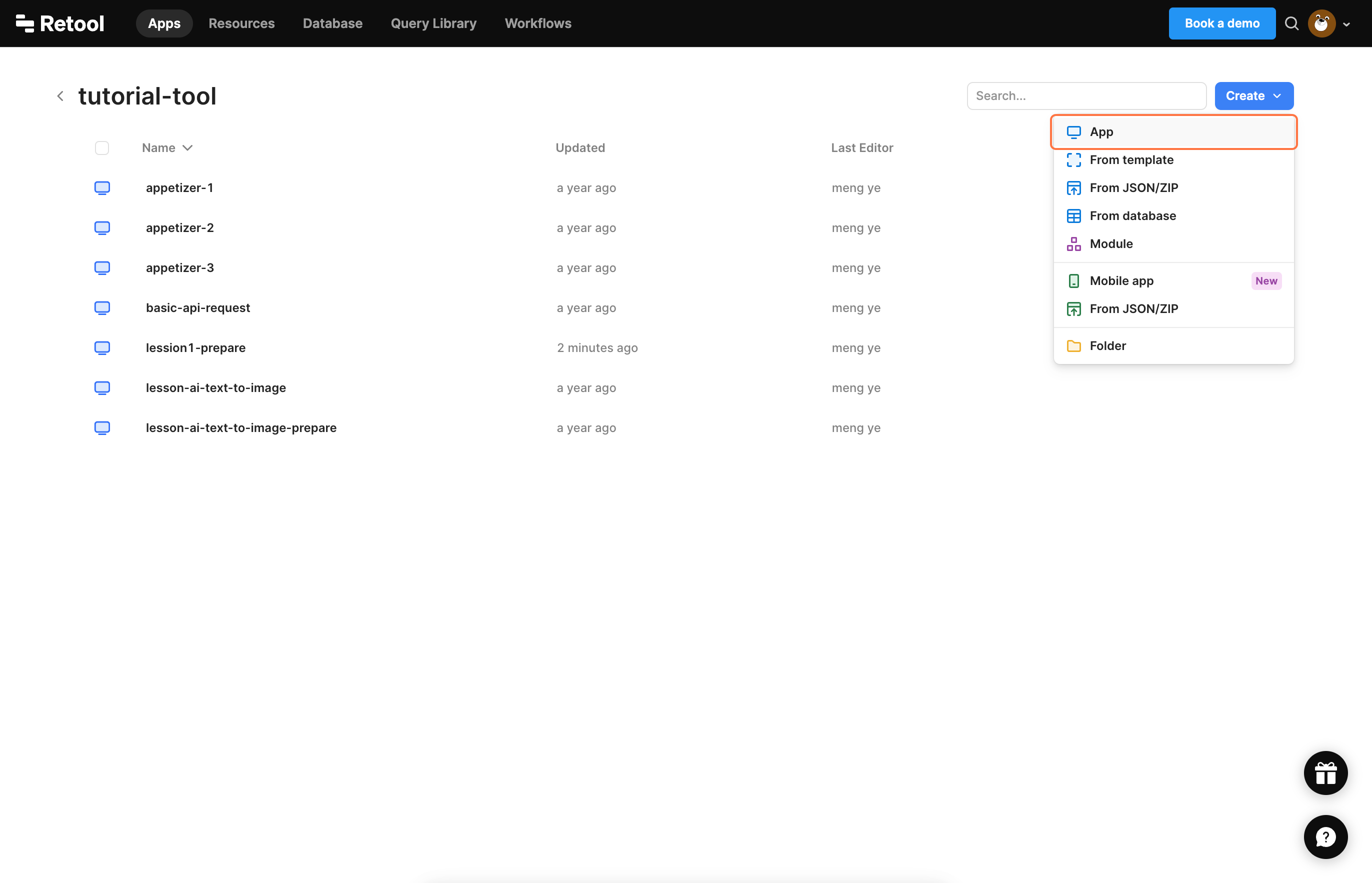The width and height of the screenshot is (1372, 883).
Task: Open the Resources tab
Action: [x=241, y=23]
